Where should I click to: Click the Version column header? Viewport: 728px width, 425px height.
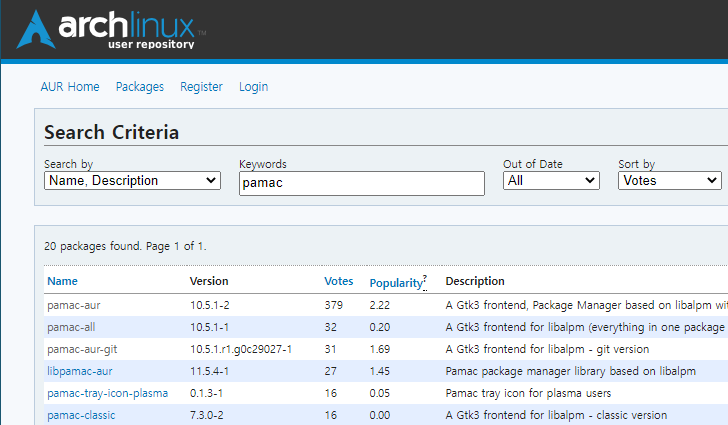click(209, 281)
